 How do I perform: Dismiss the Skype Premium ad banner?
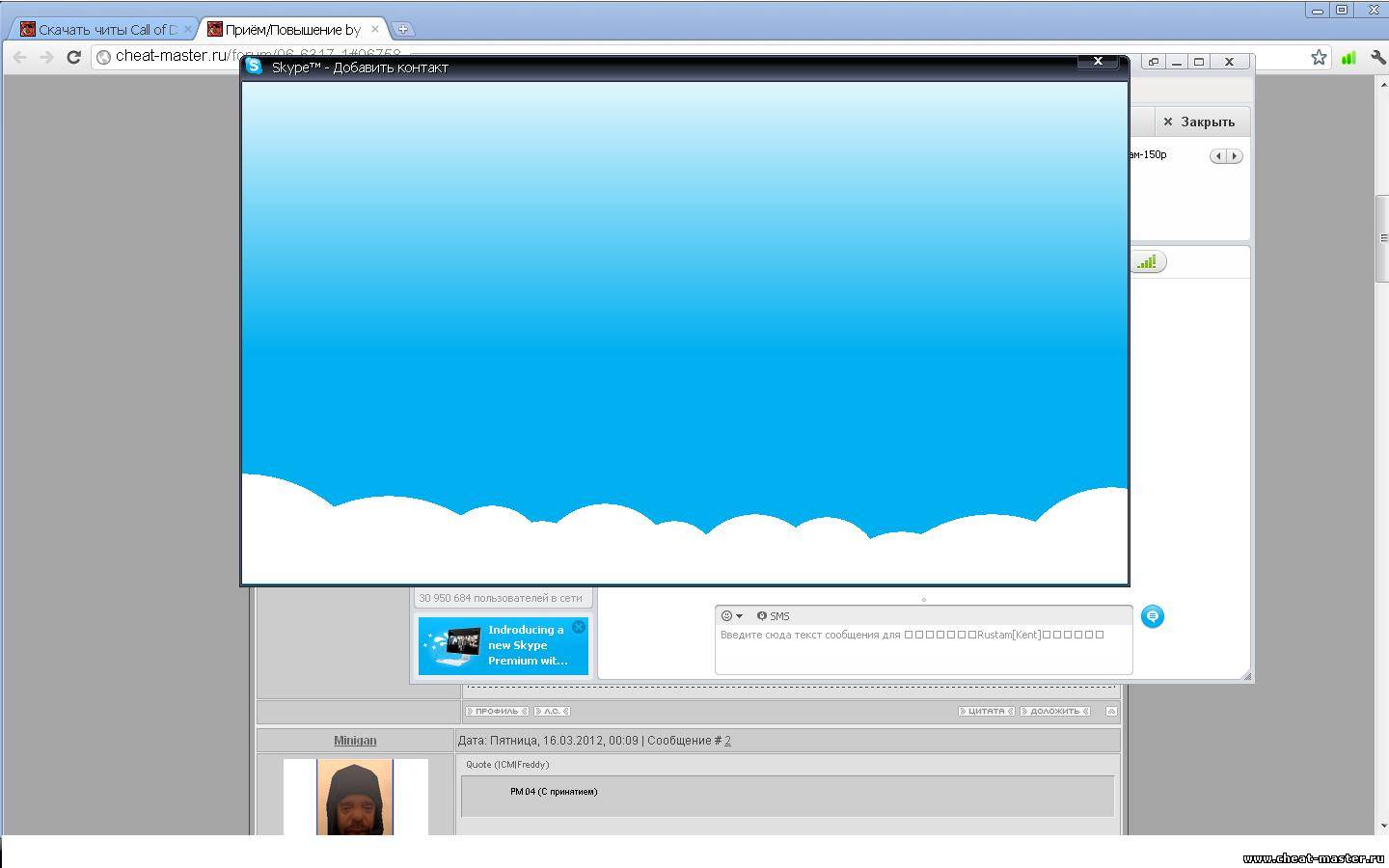pos(579,627)
